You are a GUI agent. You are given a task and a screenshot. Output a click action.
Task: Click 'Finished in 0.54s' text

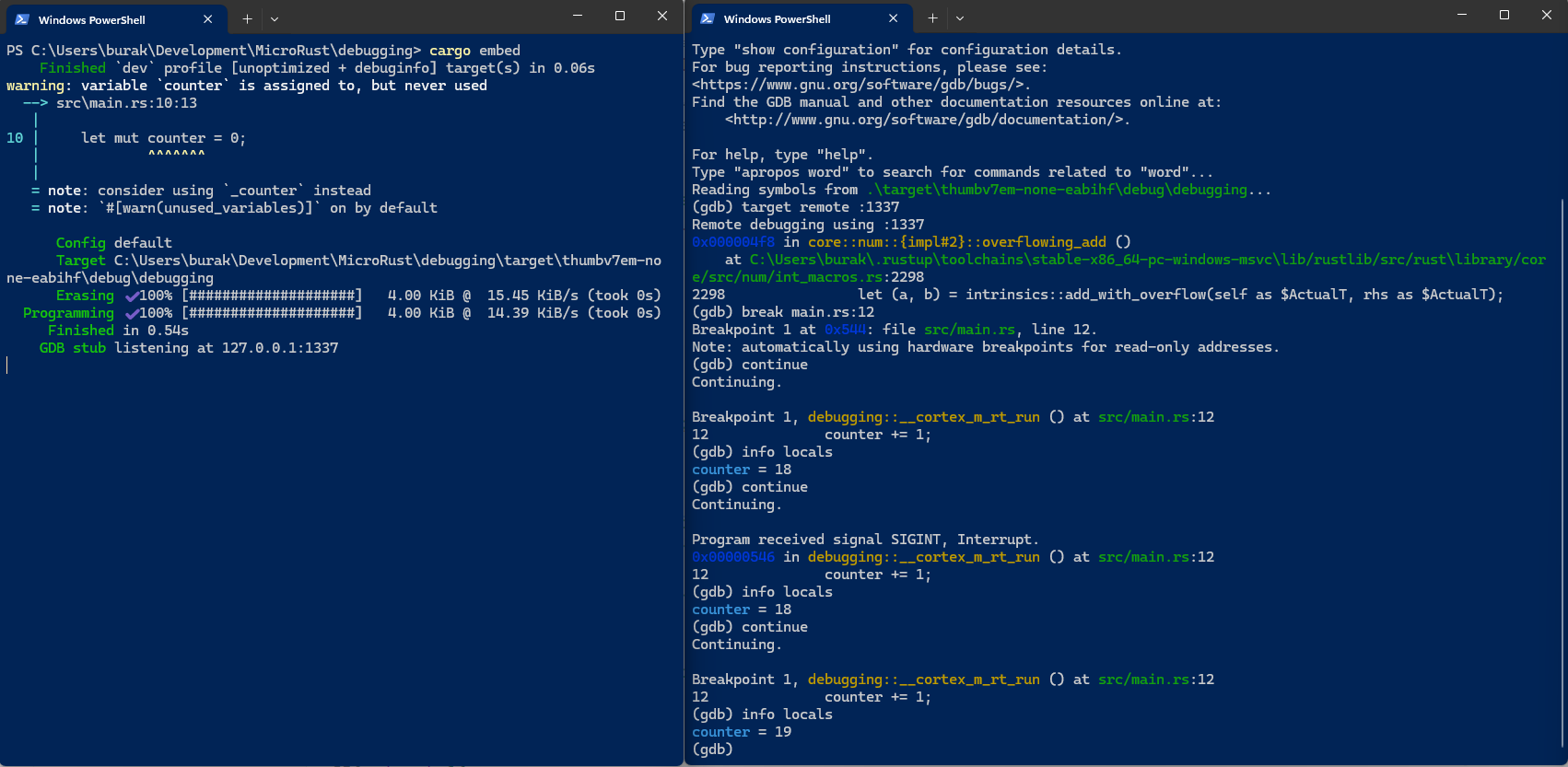(x=118, y=331)
